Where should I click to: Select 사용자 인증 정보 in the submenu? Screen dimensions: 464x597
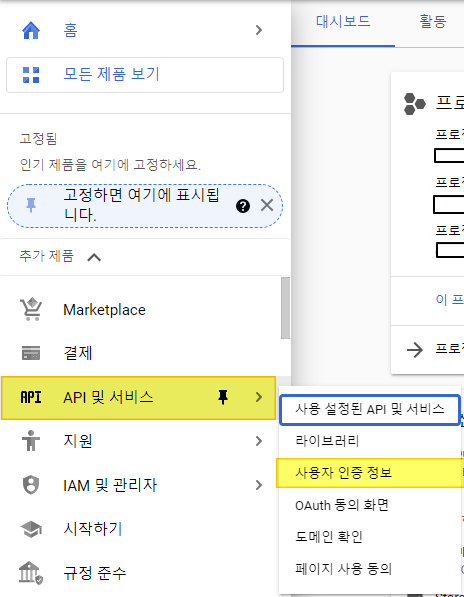pyautogui.click(x=370, y=473)
